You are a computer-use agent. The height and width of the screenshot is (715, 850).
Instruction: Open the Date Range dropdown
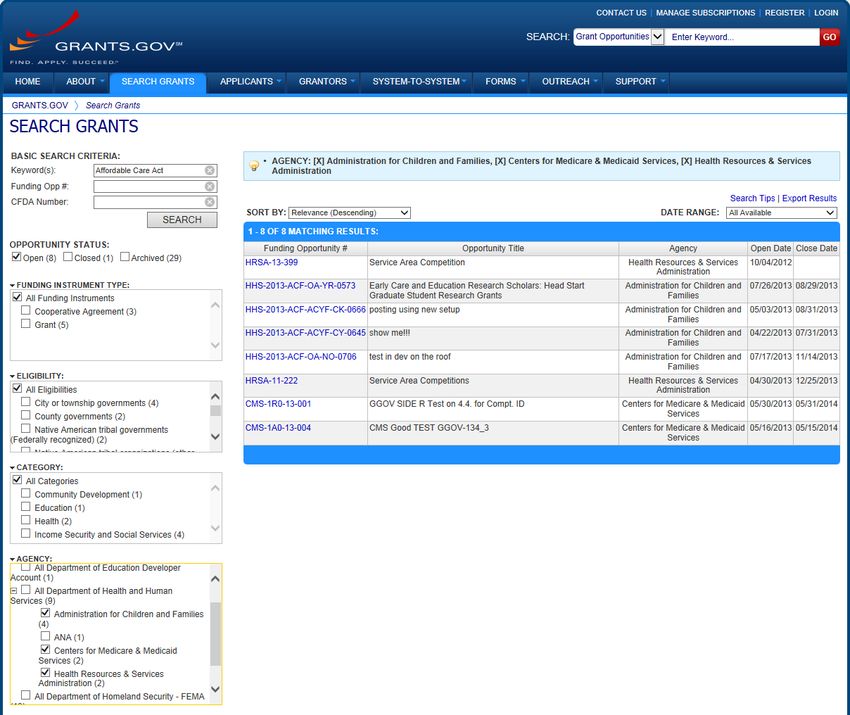(781, 213)
